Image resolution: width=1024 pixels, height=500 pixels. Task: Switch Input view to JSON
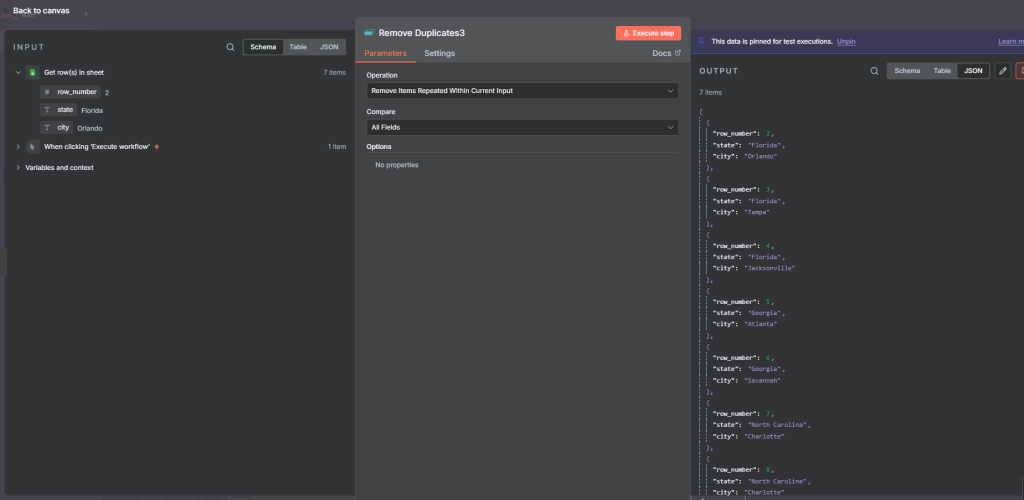pos(329,47)
